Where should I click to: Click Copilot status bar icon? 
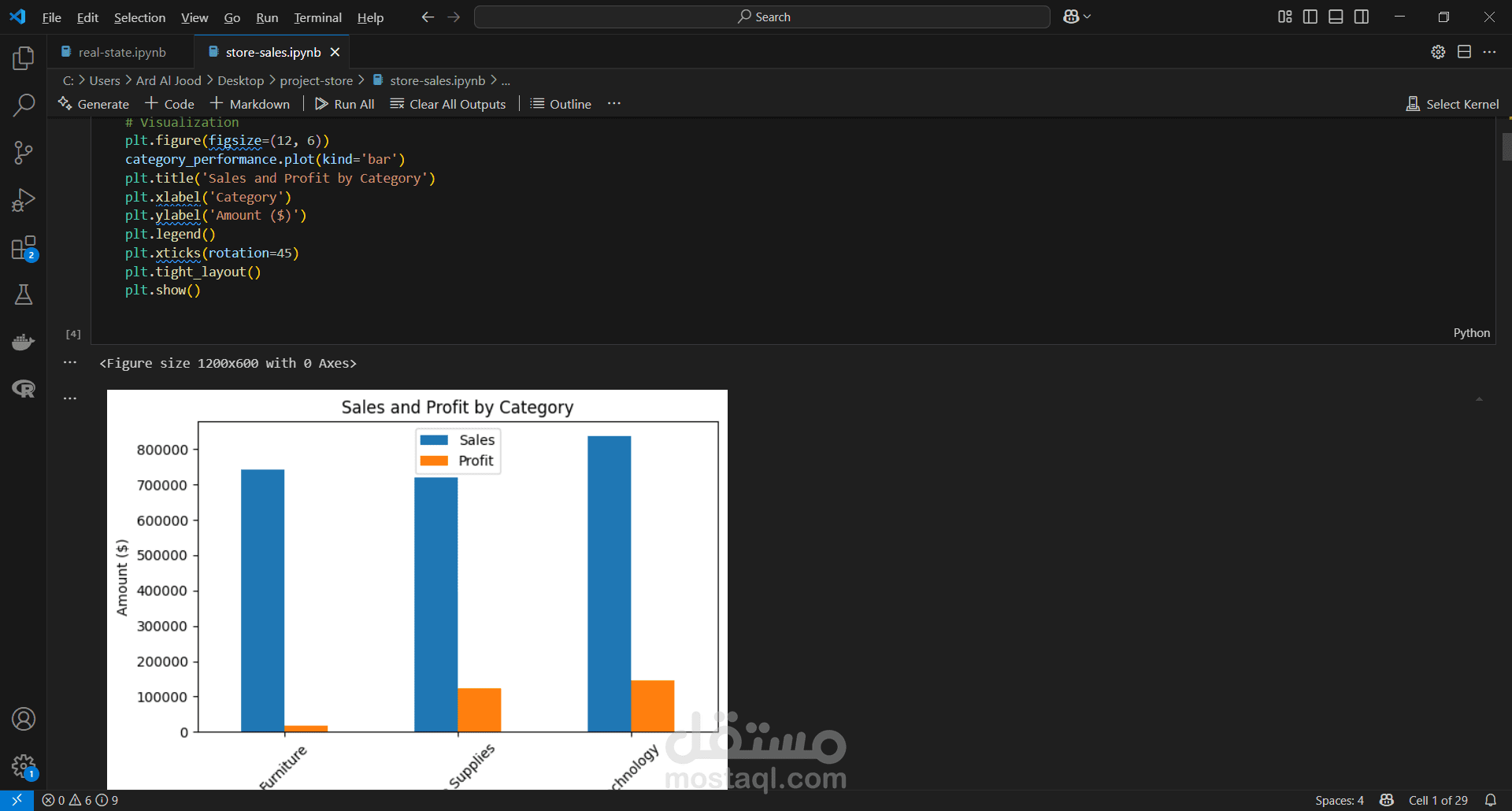pyautogui.click(x=1387, y=800)
